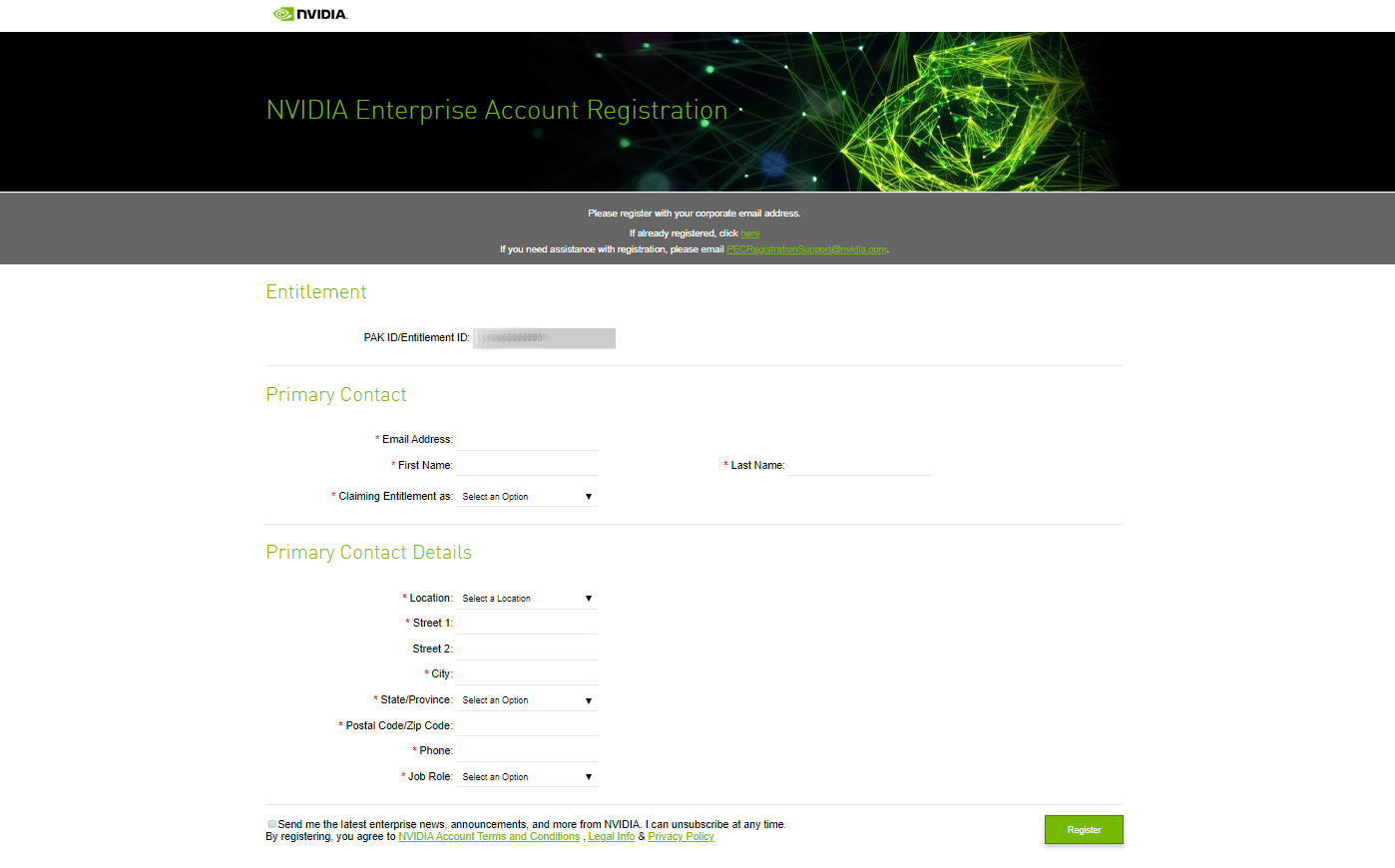Open the Claiming Entitlement as dropdown
The width and height of the screenshot is (1395, 868).
tap(526, 496)
